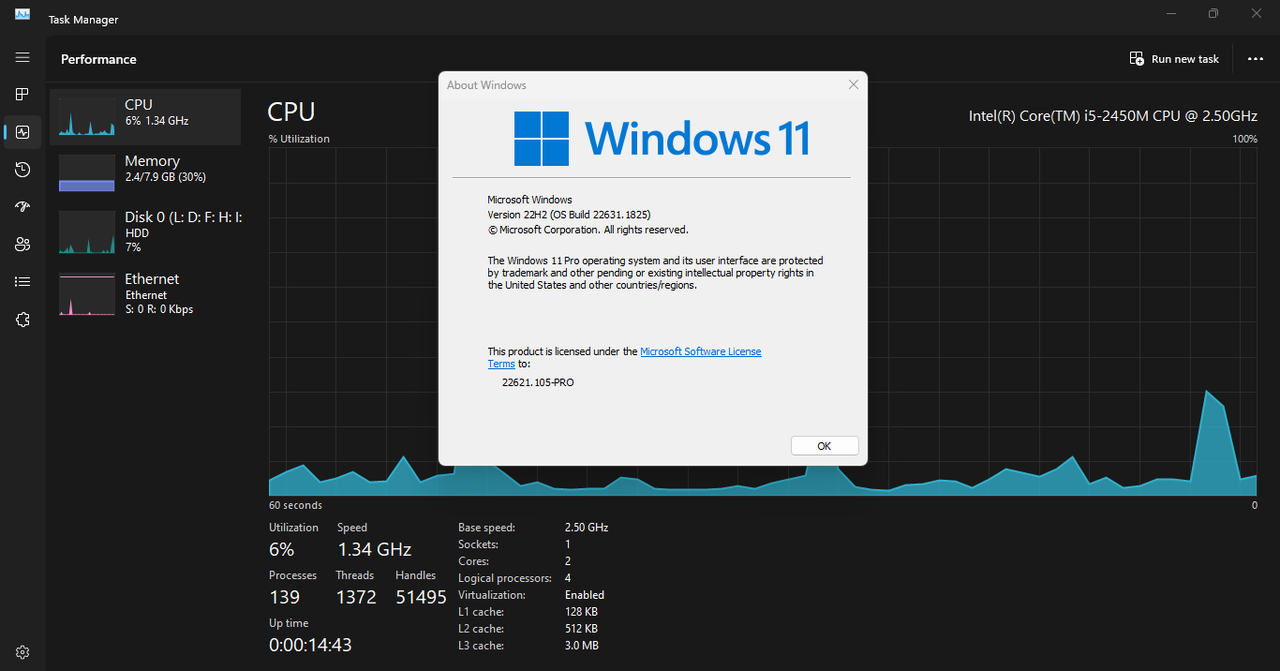Click the Microsoft Corporation copyright line
The width and height of the screenshot is (1280, 671).
click(x=588, y=230)
